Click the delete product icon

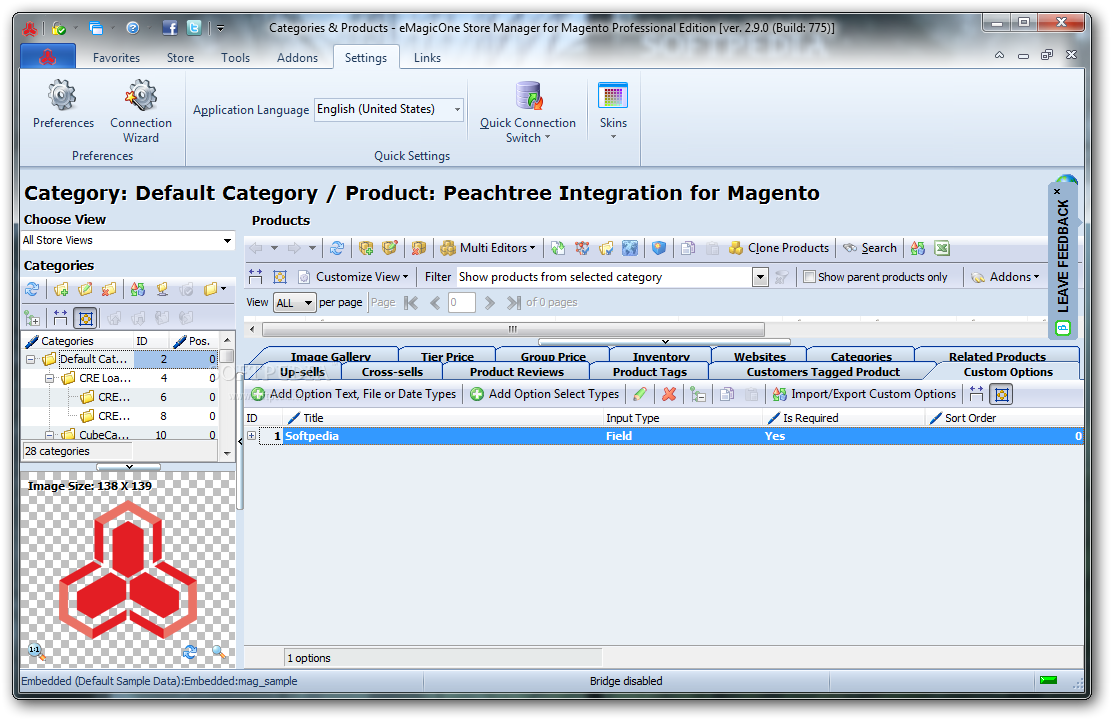tap(418, 248)
